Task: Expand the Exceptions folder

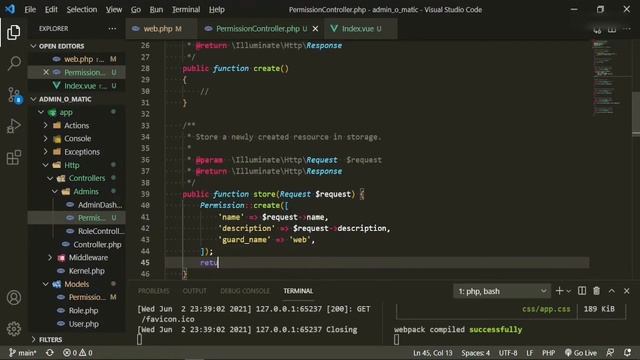Action: [46, 152]
